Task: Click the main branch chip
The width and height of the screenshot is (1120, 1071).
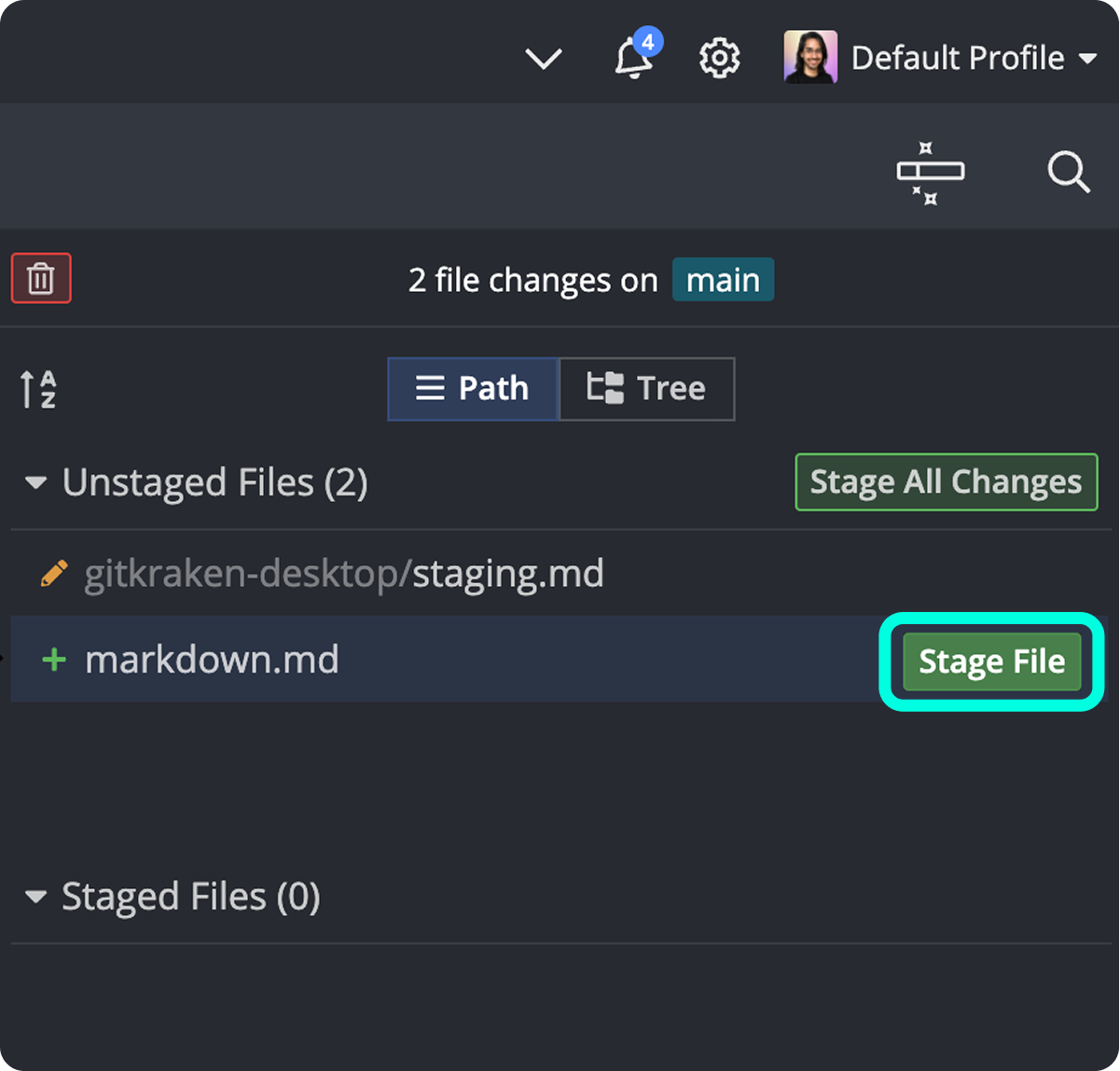Action: point(723,279)
